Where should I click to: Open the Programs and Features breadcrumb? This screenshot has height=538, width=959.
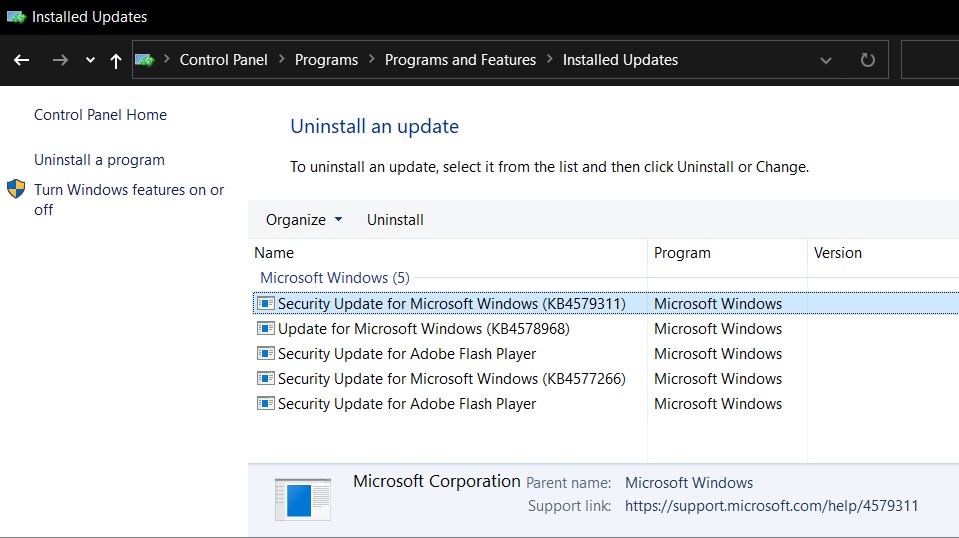tap(460, 60)
